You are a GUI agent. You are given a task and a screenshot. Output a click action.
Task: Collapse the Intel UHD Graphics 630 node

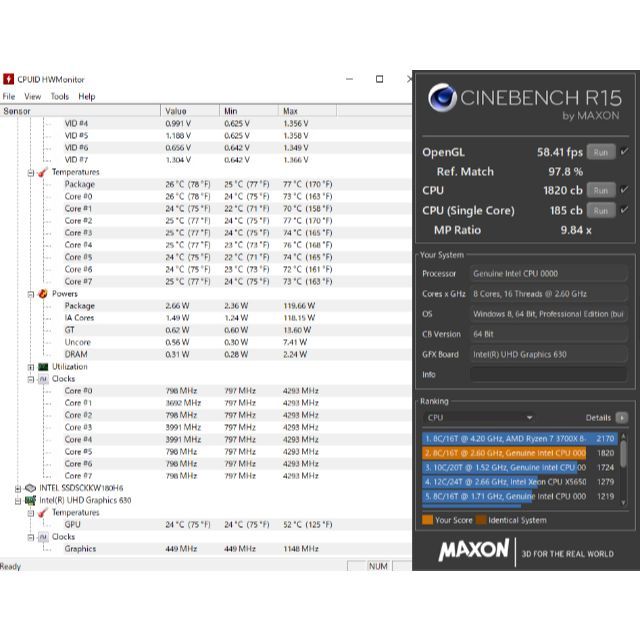point(18,501)
